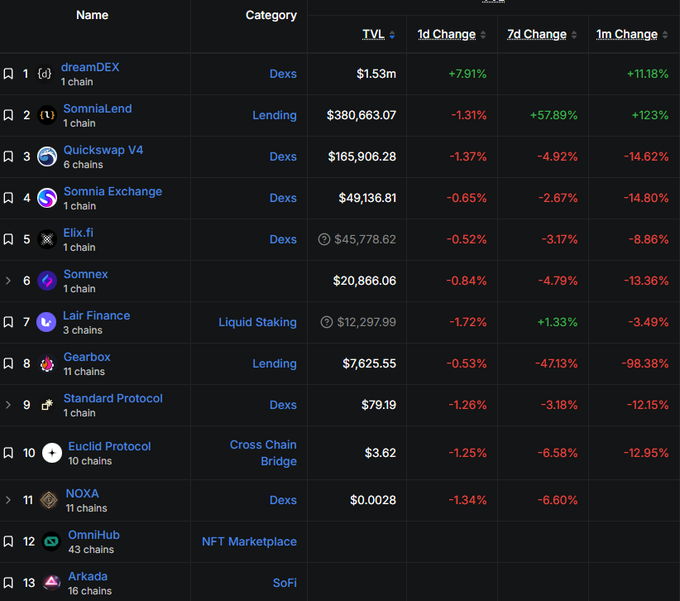Image resolution: width=680 pixels, height=601 pixels.
Task: Click the $0.0028 TVL value
Action: click(373, 500)
